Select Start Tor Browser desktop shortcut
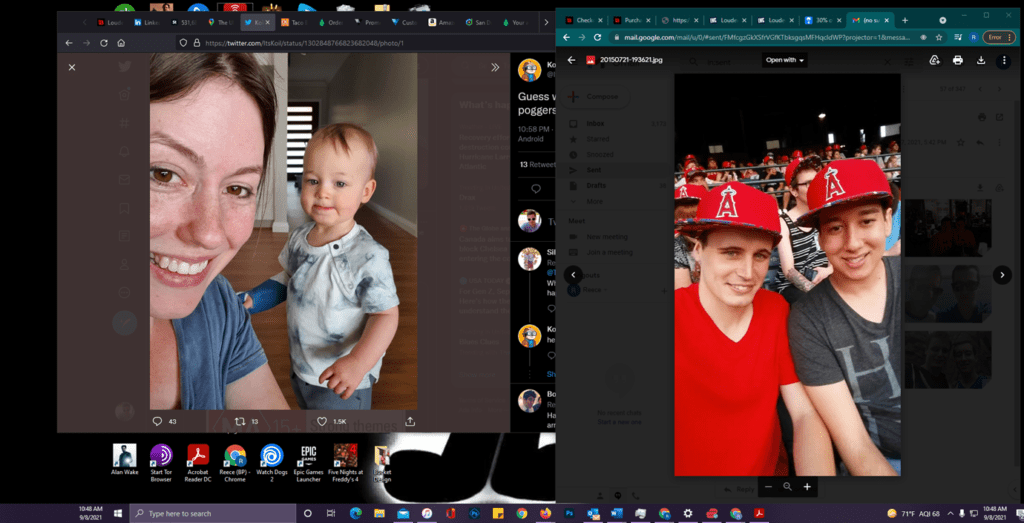The width and height of the screenshot is (1024, 523). tap(161, 463)
